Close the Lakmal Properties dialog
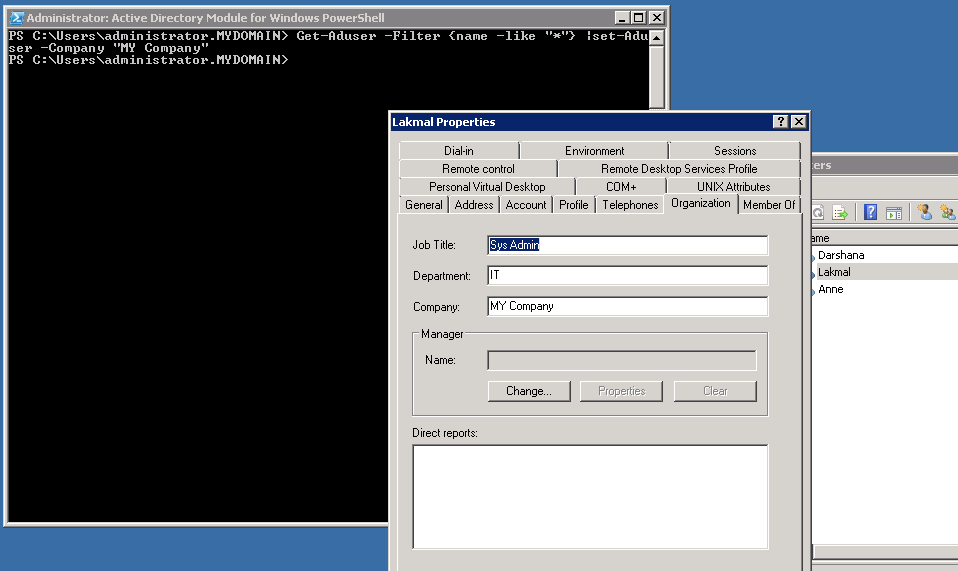The width and height of the screenshot is (958, 571). [x=799, y=122]
